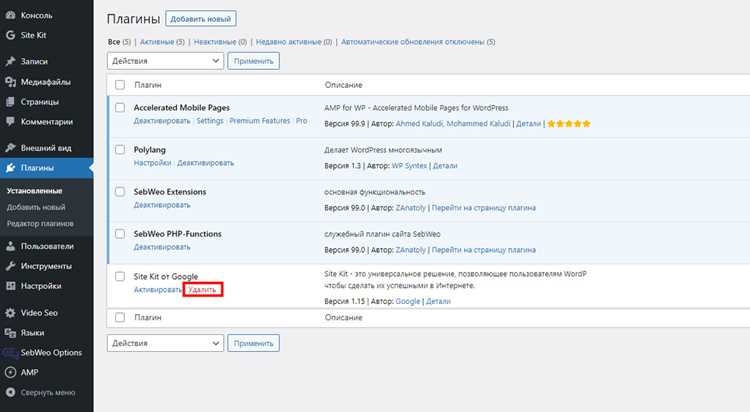
Task: Toggle select-all checkbox in table footer
Action: (x=120, y=317)
